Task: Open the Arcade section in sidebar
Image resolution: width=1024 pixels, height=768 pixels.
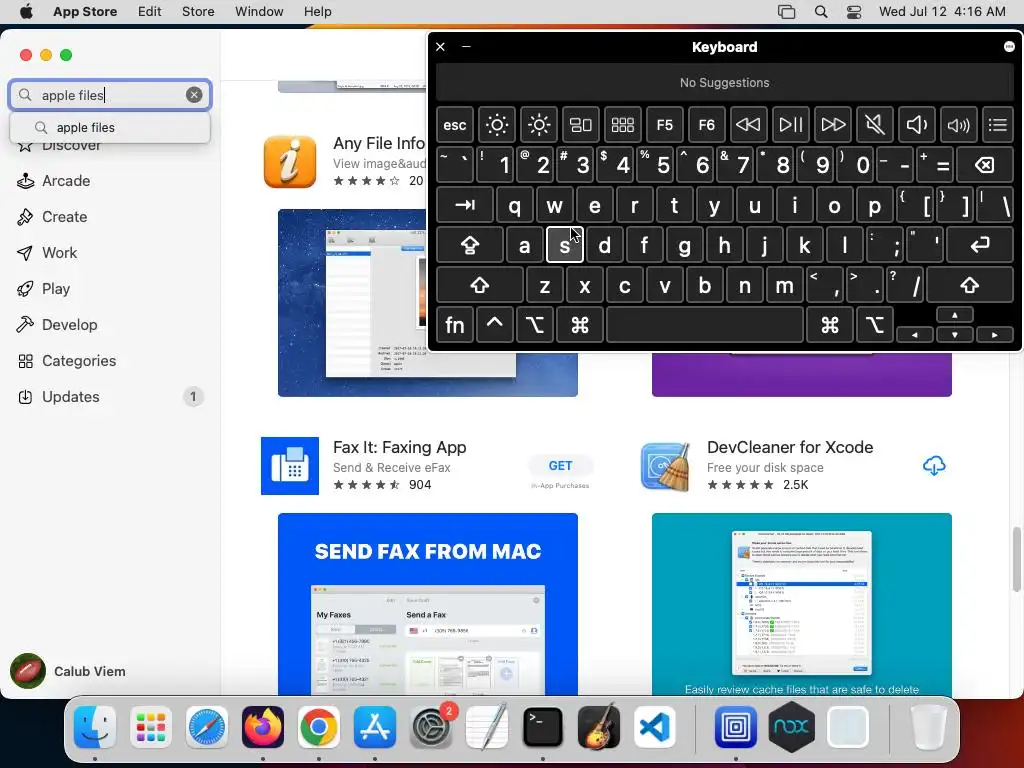Action: (66, 181)
